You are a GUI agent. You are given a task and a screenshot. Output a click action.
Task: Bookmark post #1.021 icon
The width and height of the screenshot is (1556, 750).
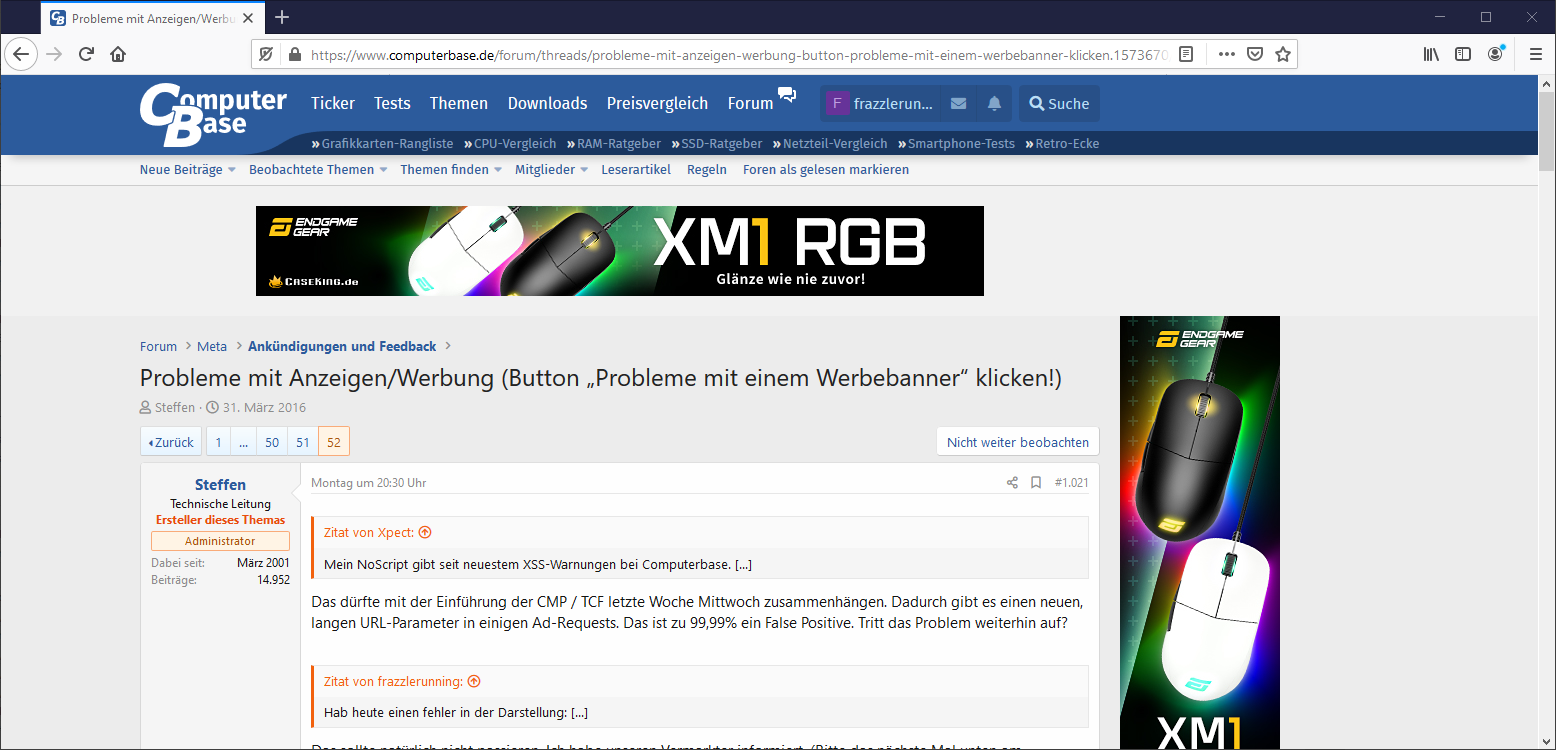(1036, 483)
